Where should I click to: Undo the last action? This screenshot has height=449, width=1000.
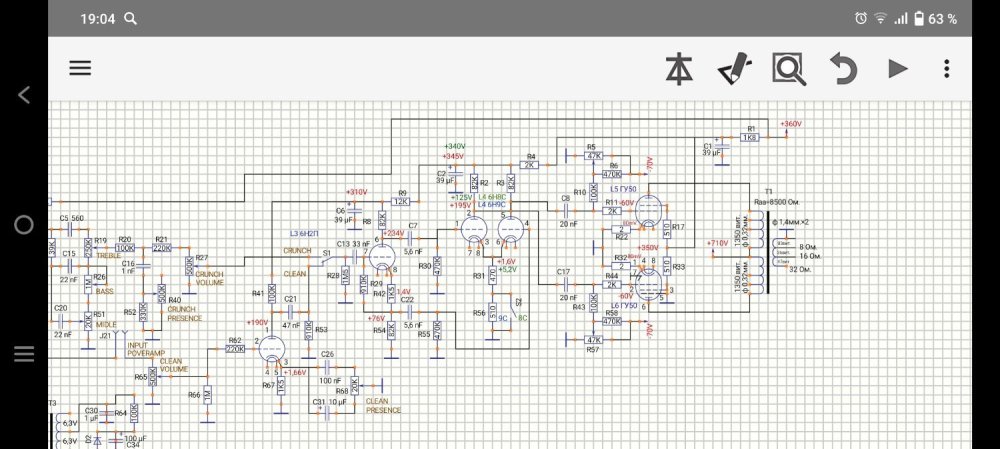(x=845, y=69)
